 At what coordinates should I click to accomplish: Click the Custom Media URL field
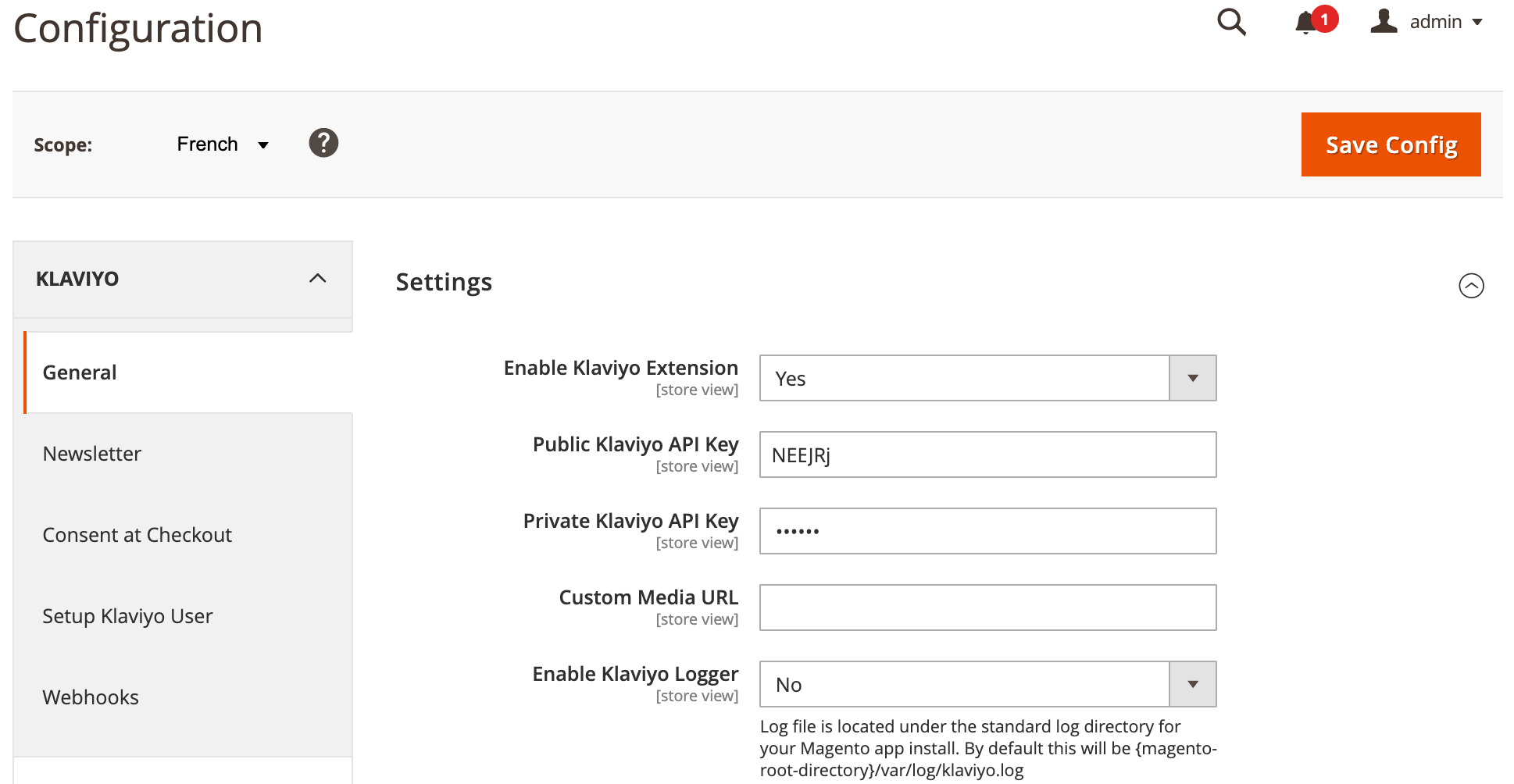pyautogui.click(x=987, y=608)
